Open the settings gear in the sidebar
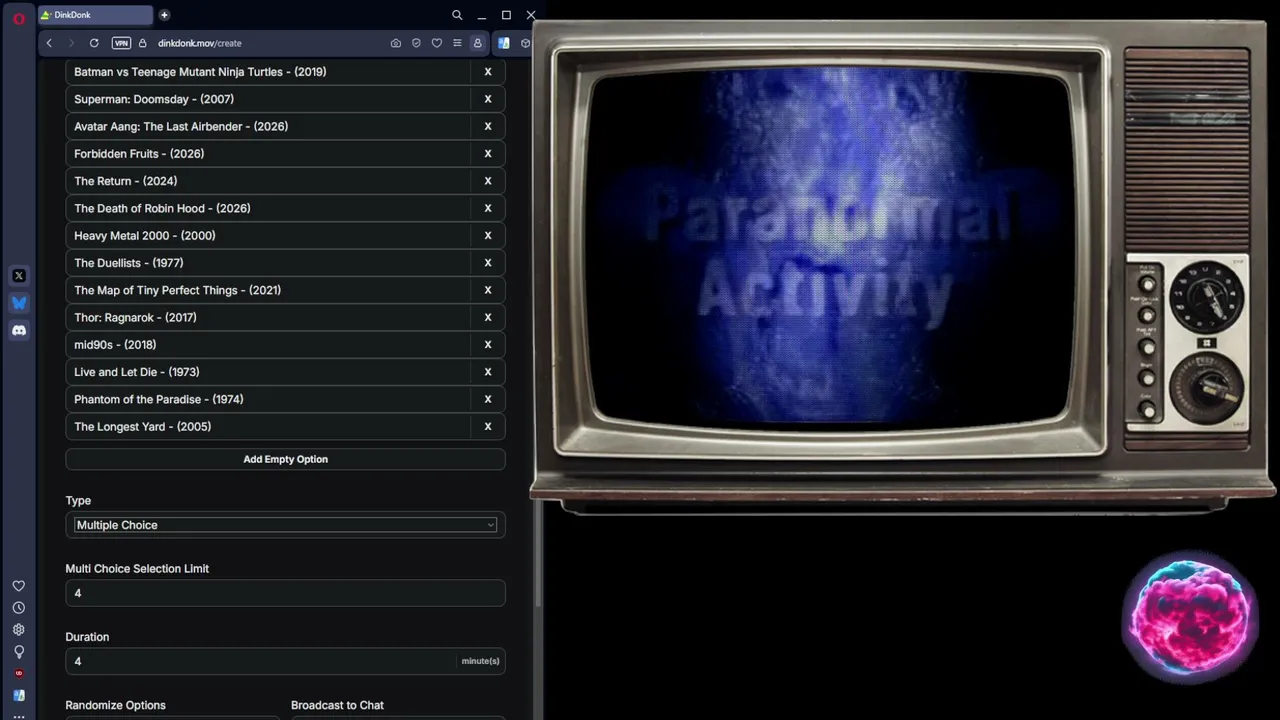The image size is (1280, 720). coord(19,630)
